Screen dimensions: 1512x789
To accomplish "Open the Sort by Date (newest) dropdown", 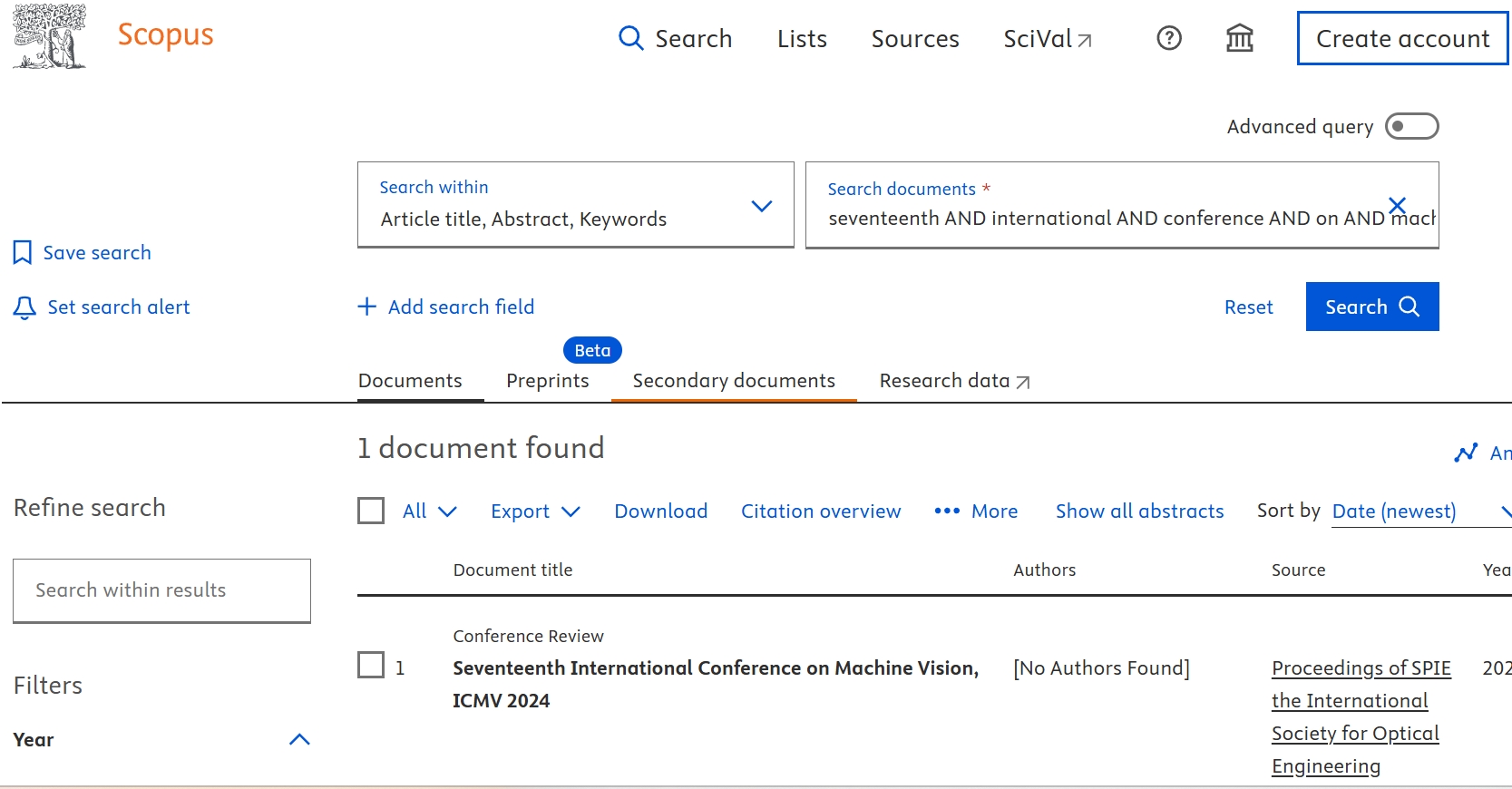I will pos(1421,511).
